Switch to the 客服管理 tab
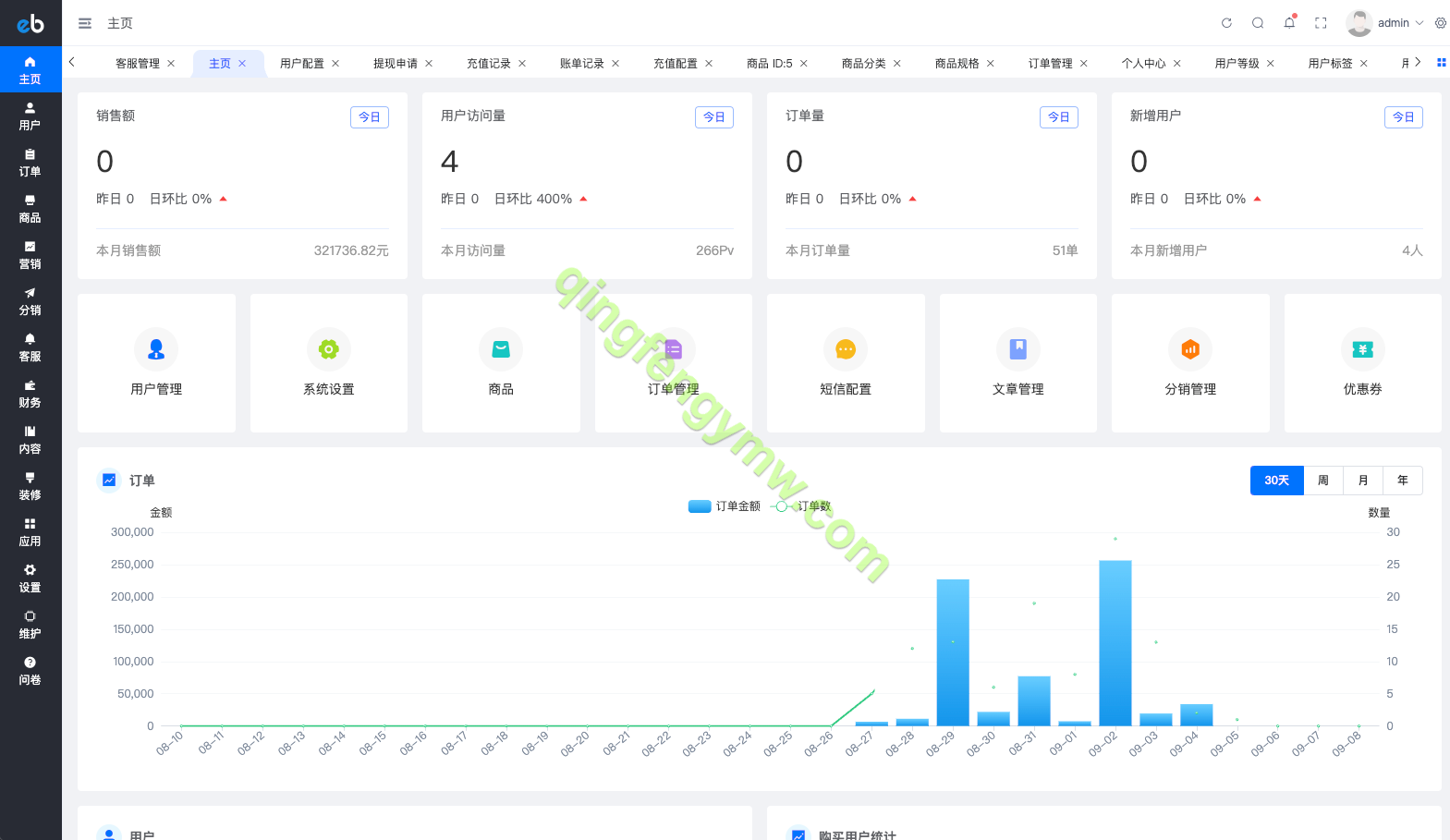Image resolution: width=1450 pixels, height=840 pixels. tap(138, 64)
